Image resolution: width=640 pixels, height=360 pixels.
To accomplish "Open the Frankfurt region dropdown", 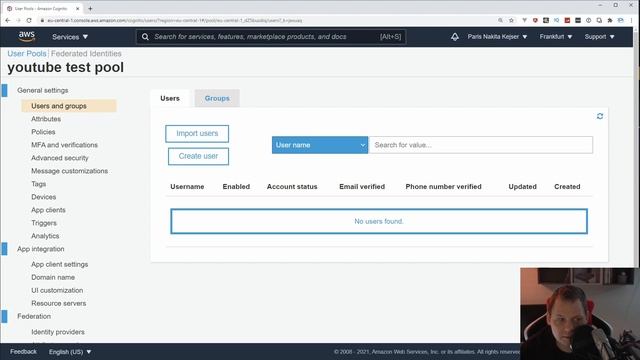I will pos(556,37).
